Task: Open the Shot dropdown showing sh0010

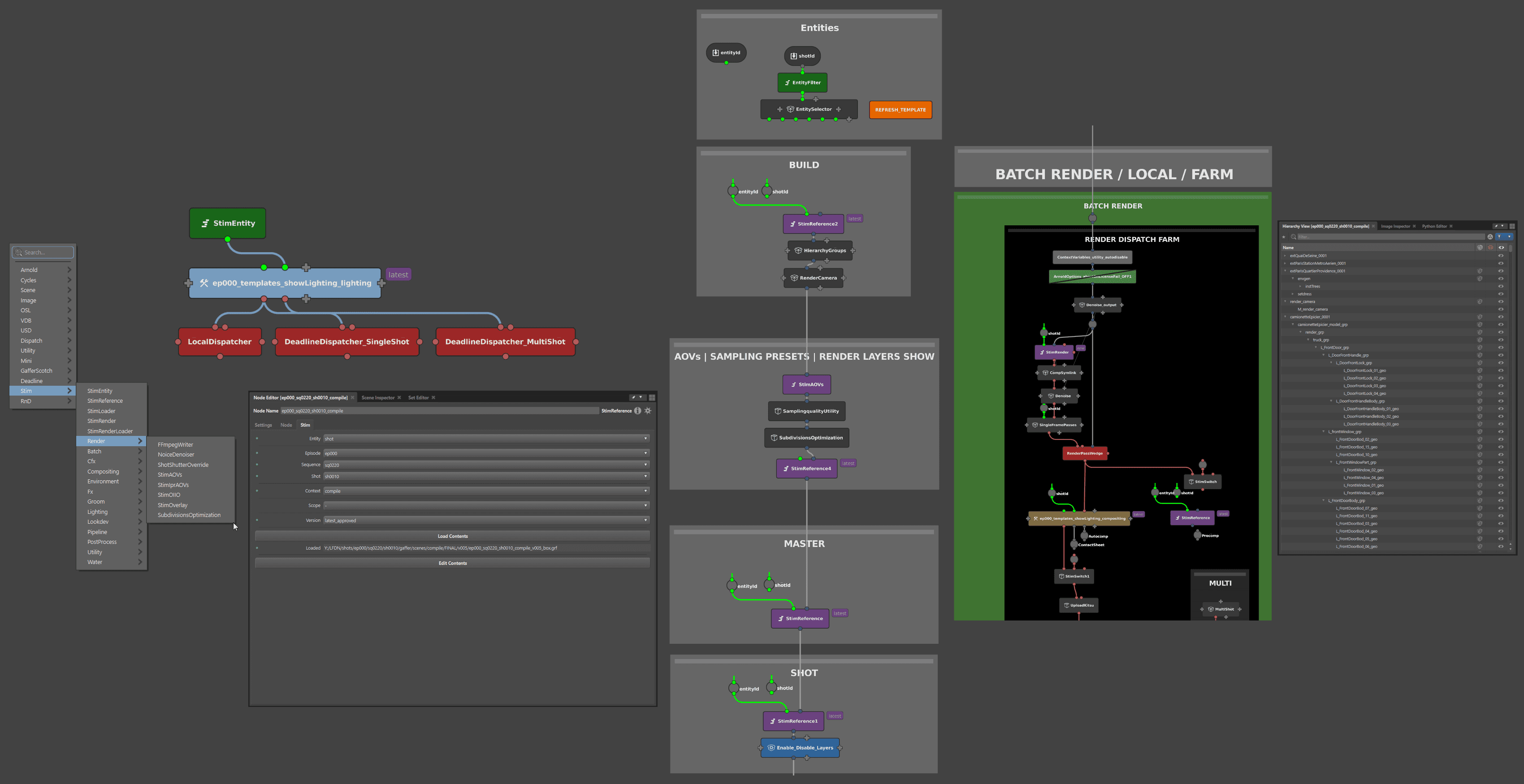Action: (x=486, y=477)
